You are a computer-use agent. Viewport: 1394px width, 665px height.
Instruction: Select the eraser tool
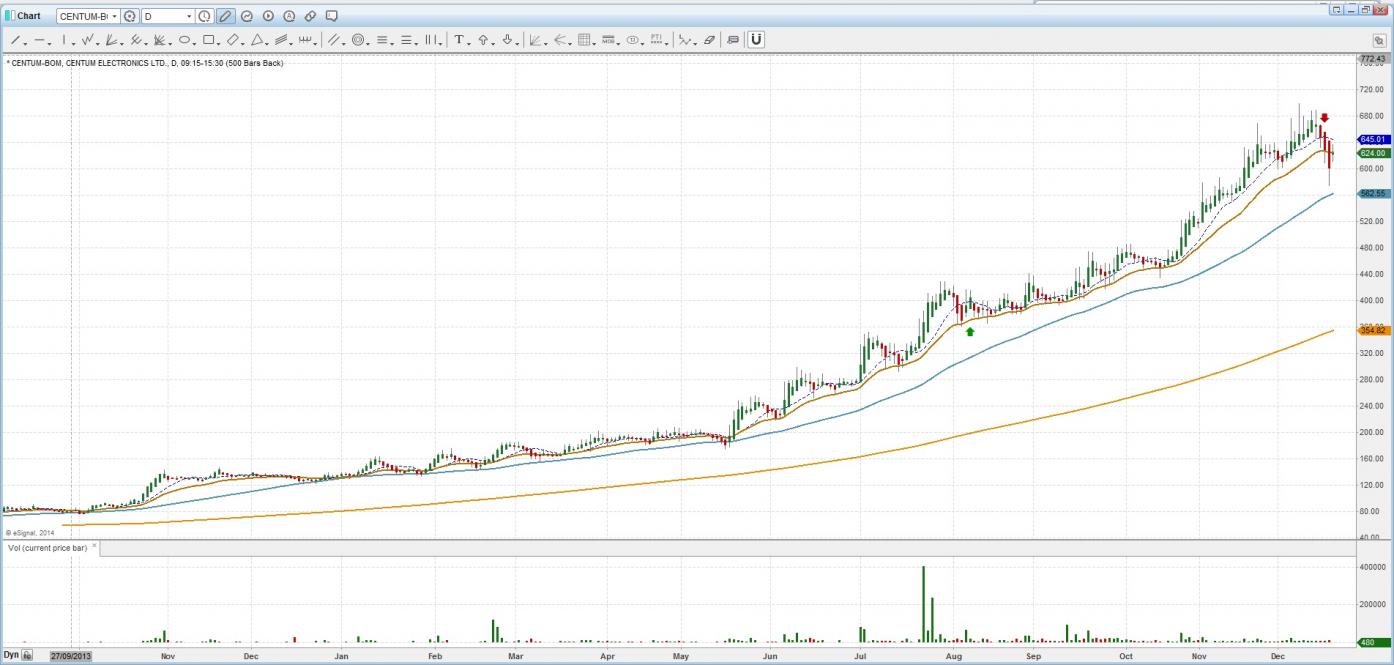click(x=709, y=40)
